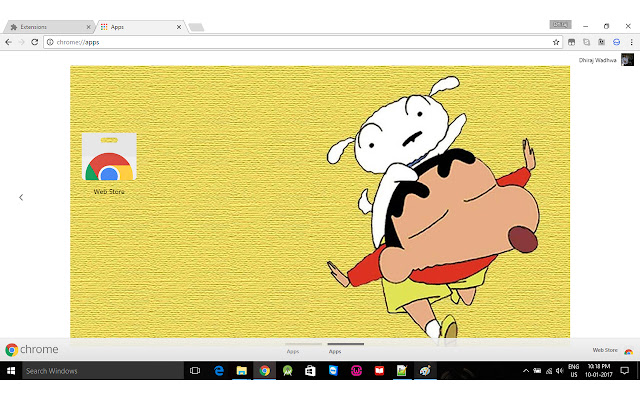Open File Explorer from the taskbar

[x=241, y=371]
